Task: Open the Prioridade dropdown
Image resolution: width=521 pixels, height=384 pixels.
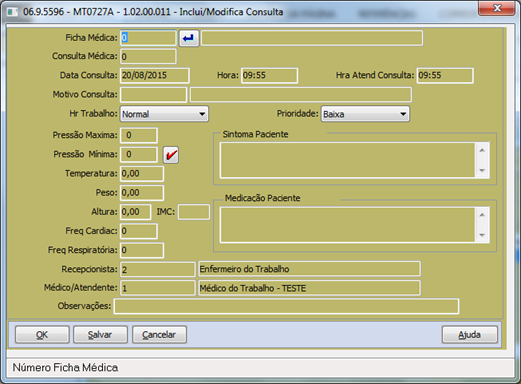Action: (365, 114)
